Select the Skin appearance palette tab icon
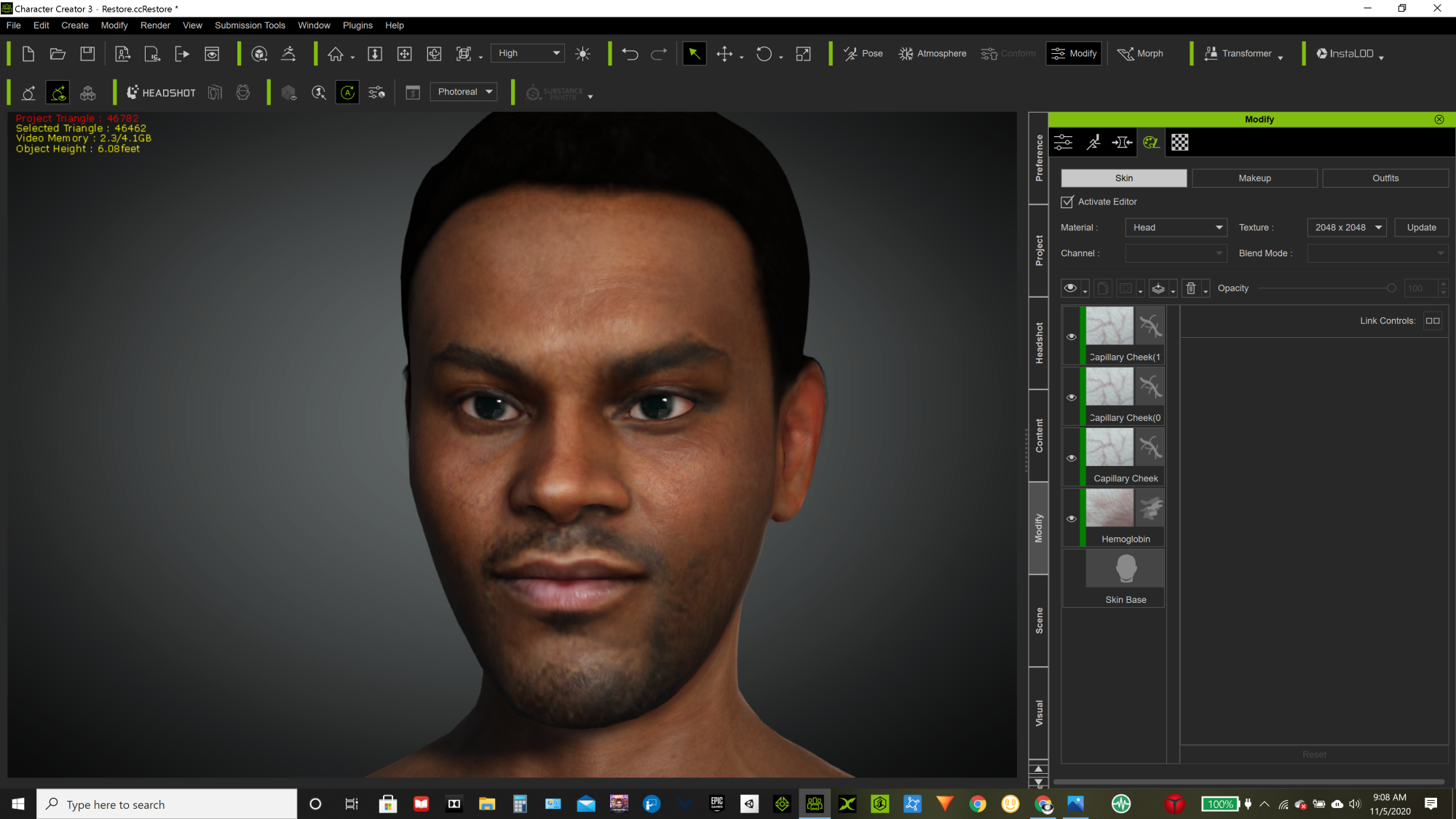The width and height of the screenshot is (1456, 819). [1151, 143]
